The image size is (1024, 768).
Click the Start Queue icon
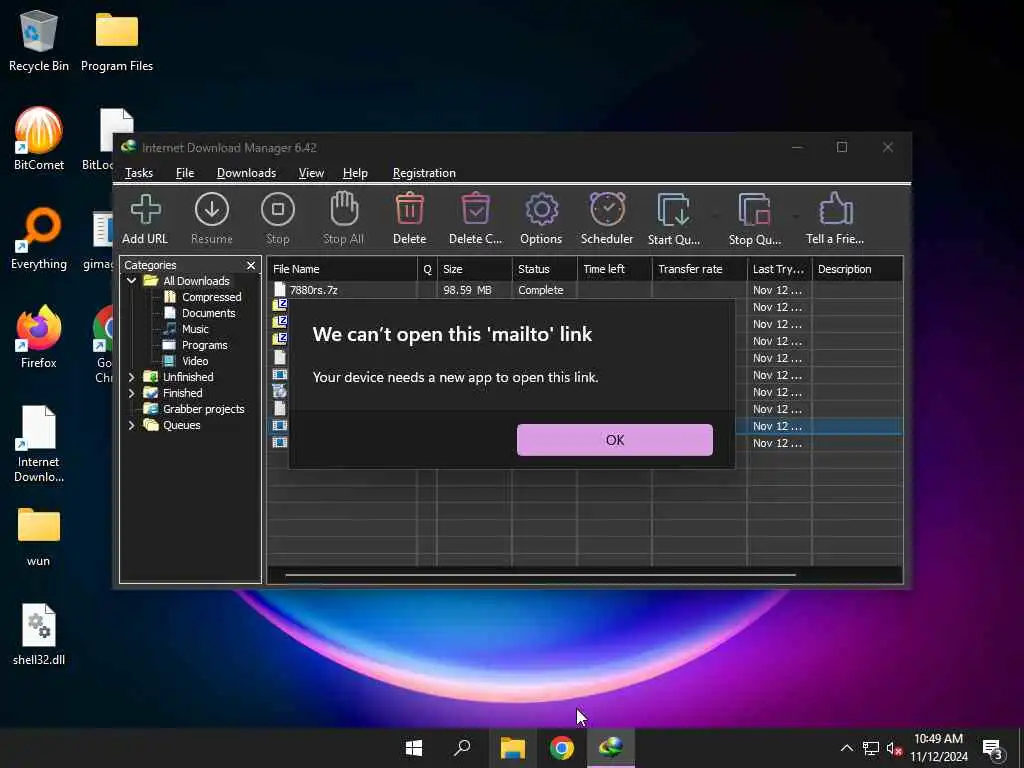pos(673,210)
